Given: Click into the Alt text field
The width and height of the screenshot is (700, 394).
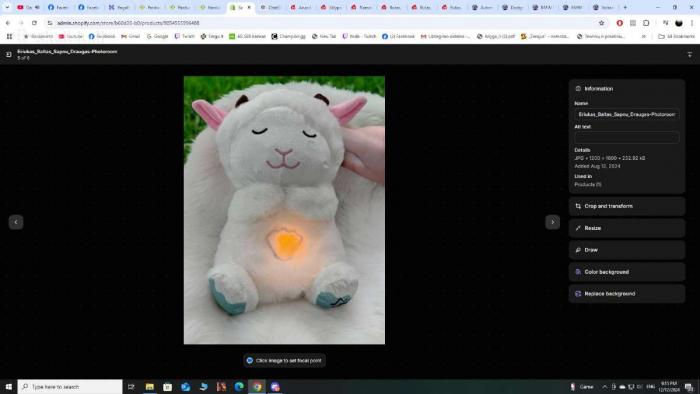Looking at the screenshot, I should [627, 137].
